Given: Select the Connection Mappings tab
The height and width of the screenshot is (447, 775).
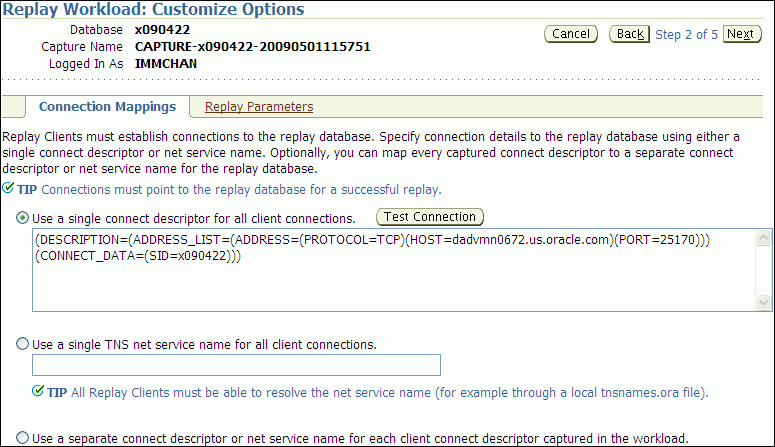Looking at the screenshot, I should [107, 107].
